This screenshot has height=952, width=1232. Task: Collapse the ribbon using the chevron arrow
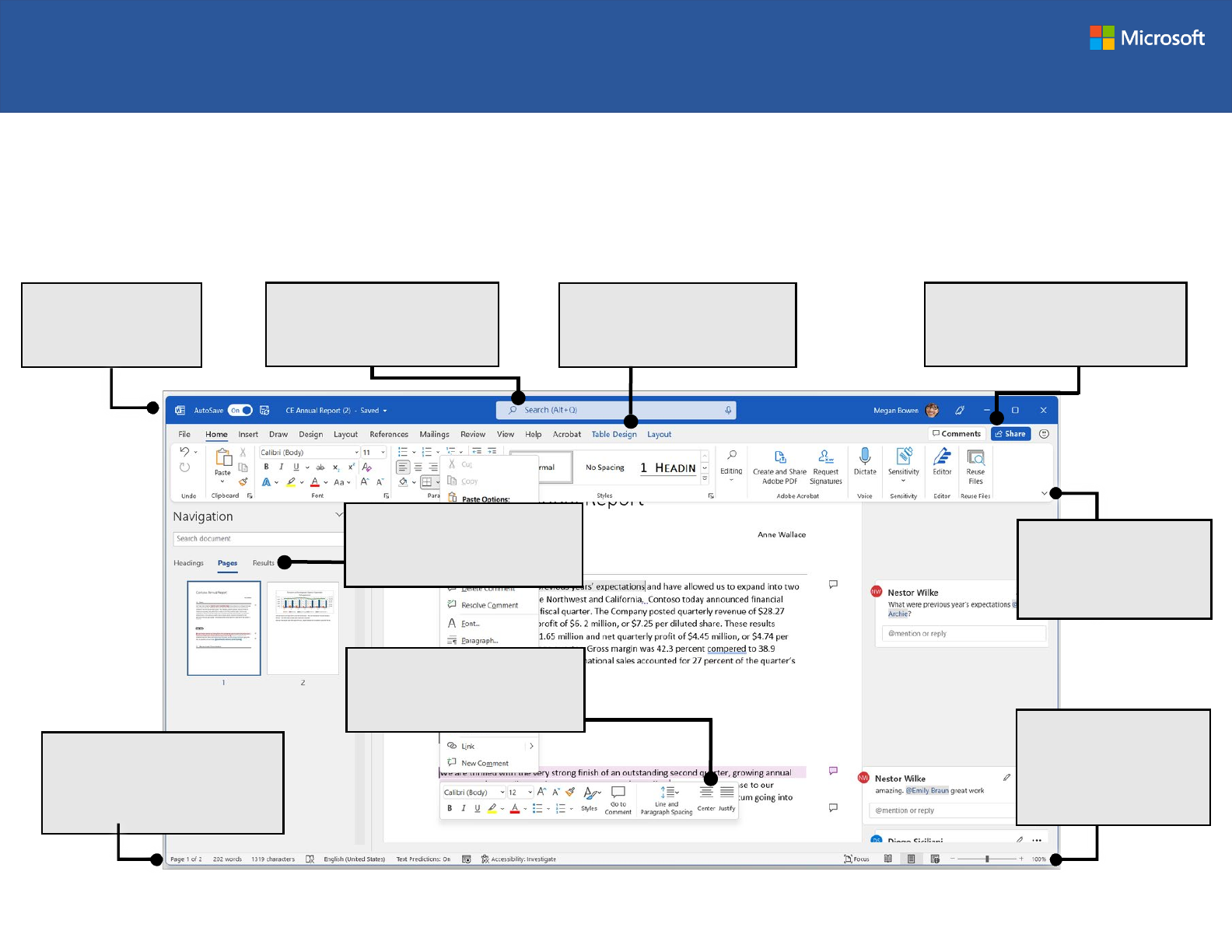click(1044, 493)
